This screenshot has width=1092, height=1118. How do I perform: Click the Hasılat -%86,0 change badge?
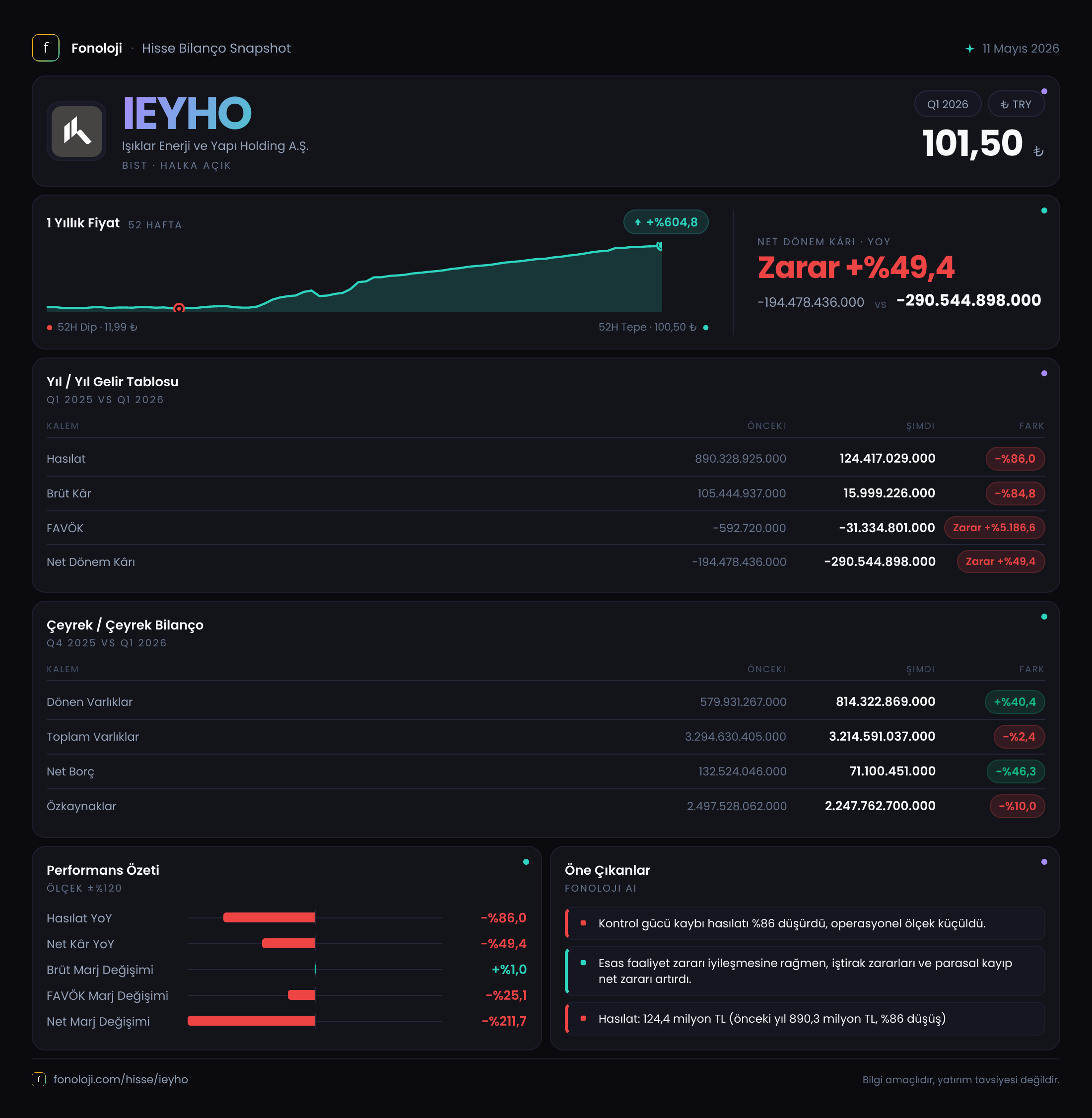pos(1015,458)
